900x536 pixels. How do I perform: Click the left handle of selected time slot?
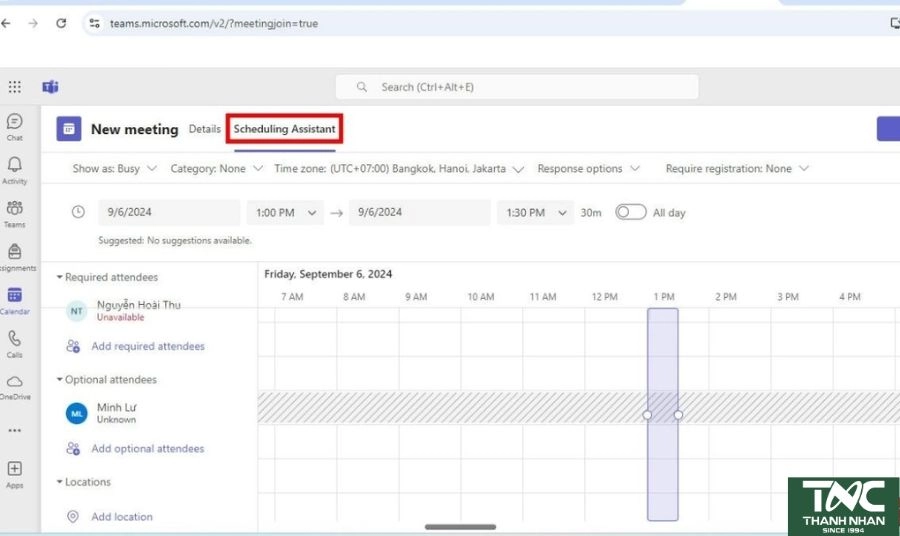[x=647, y=415]
